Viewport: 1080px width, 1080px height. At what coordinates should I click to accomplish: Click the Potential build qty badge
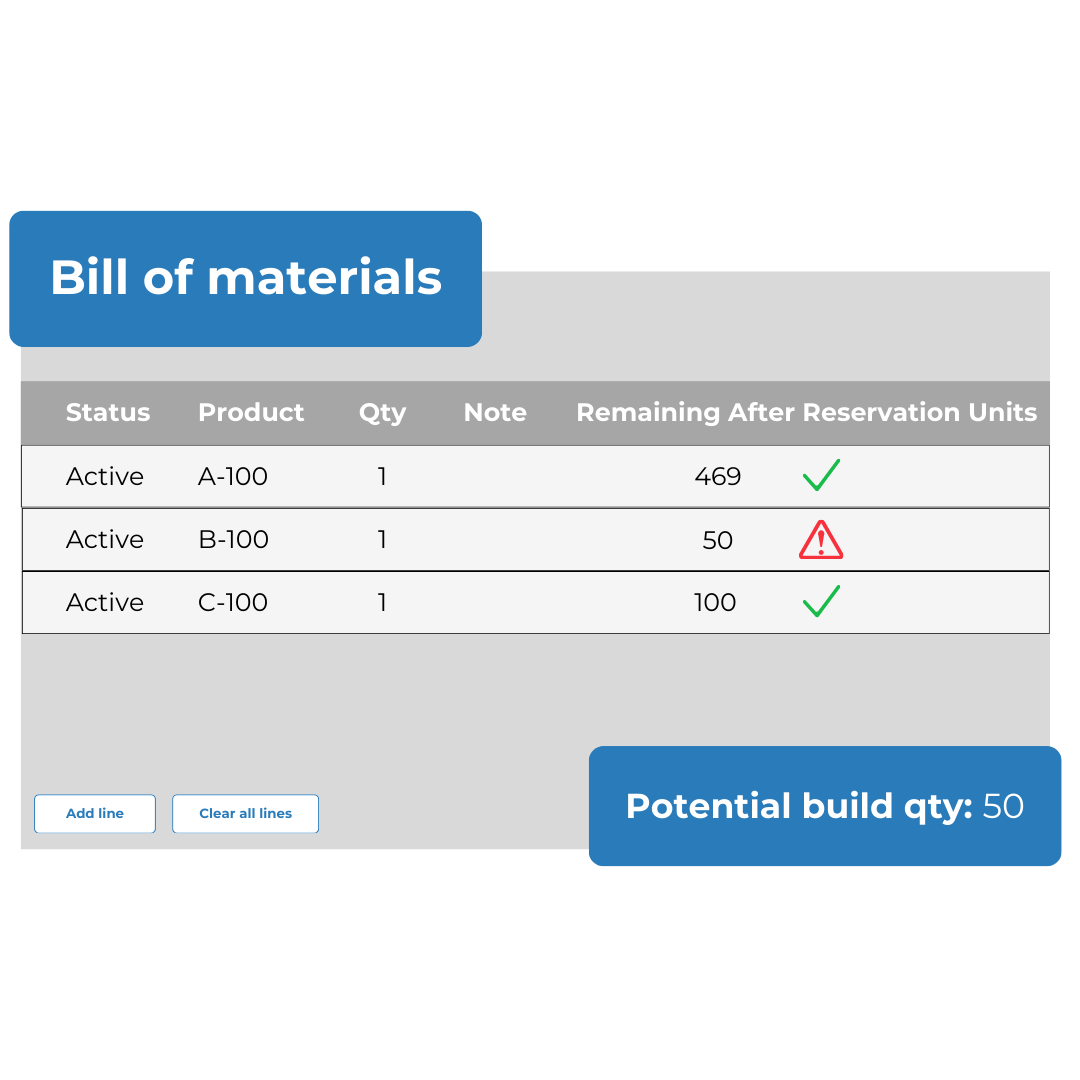(x=824, y=806)
